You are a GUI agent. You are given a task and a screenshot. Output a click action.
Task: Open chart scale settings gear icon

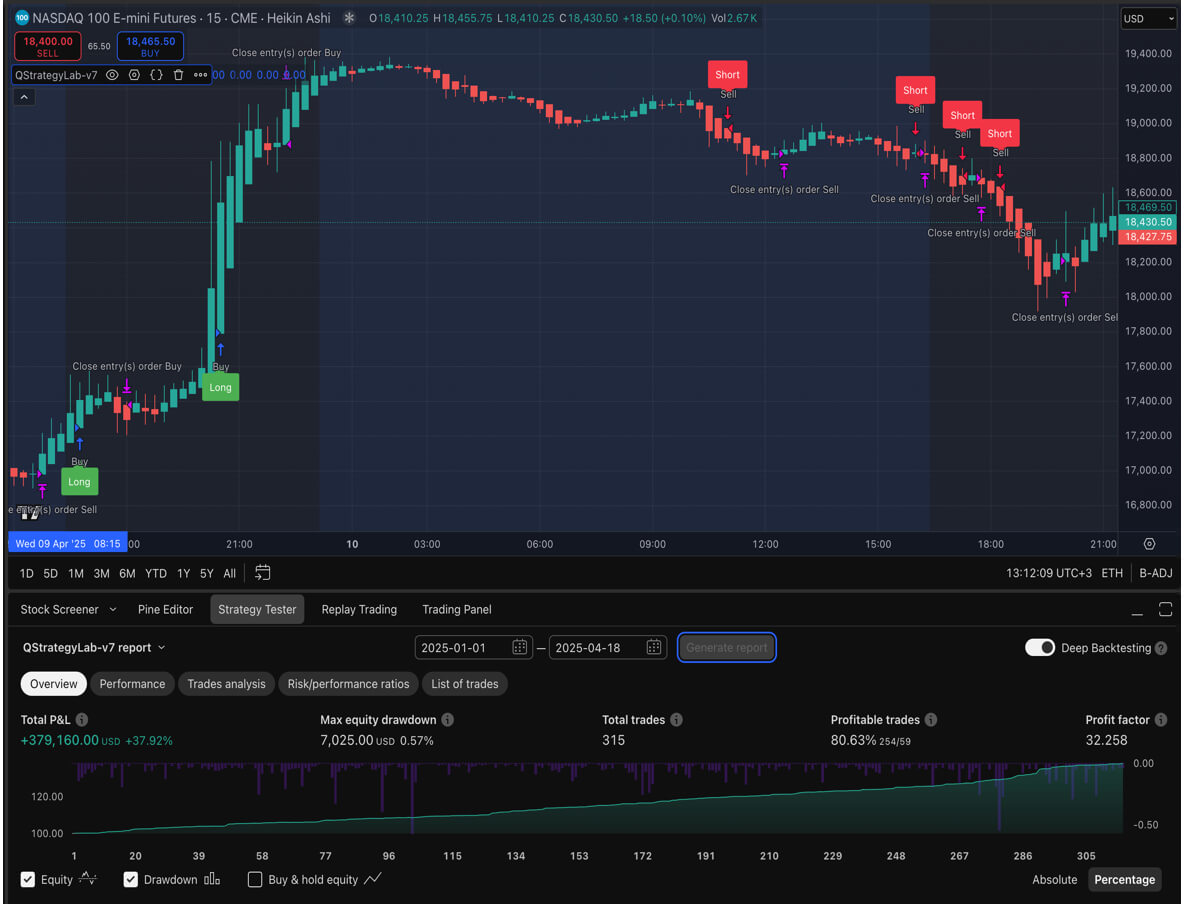[1149, 544]
